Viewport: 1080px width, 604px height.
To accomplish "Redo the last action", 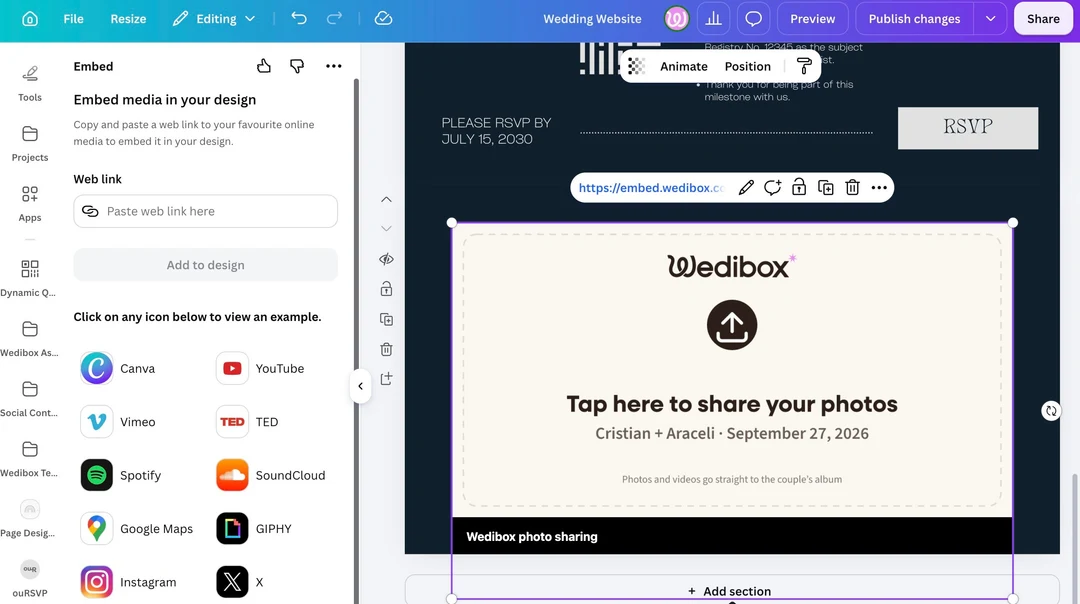I will tap(334, 19).
